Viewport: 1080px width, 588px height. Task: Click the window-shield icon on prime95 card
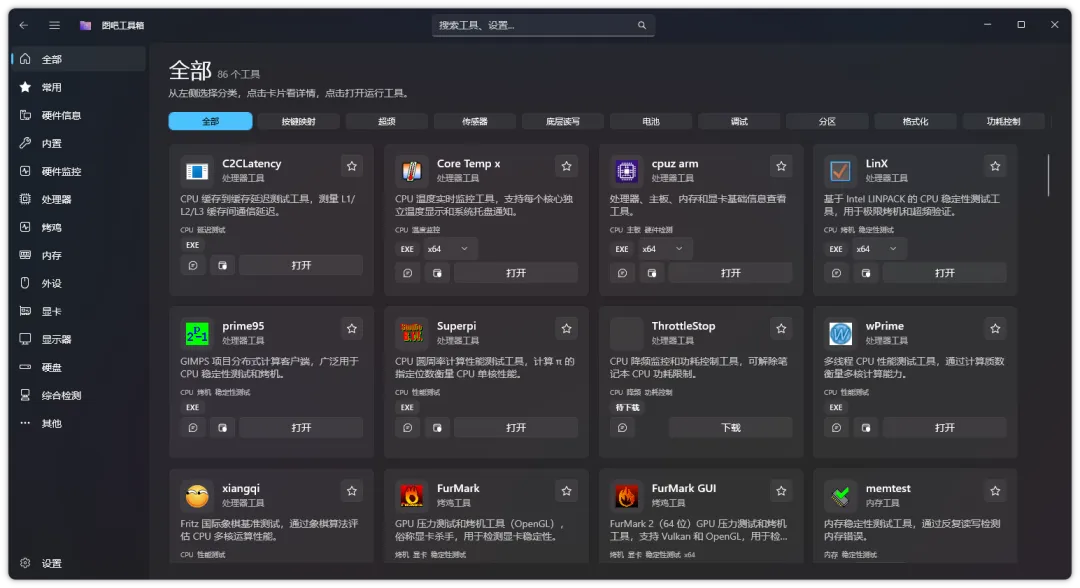point(222,428)
